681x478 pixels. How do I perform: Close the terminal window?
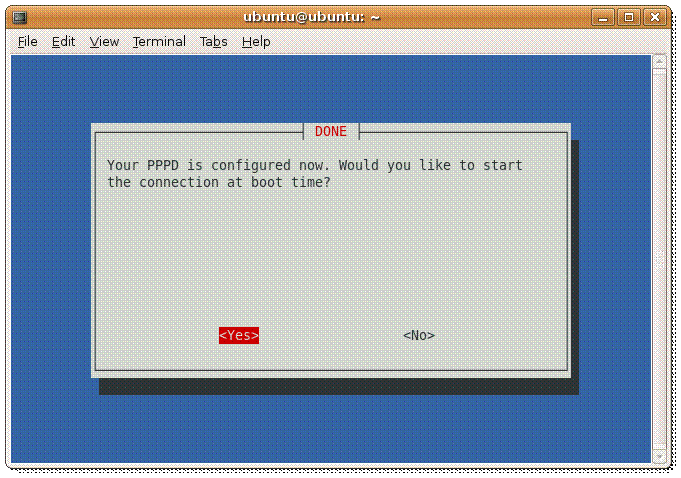pyautogui.click(x=655, y=17)
